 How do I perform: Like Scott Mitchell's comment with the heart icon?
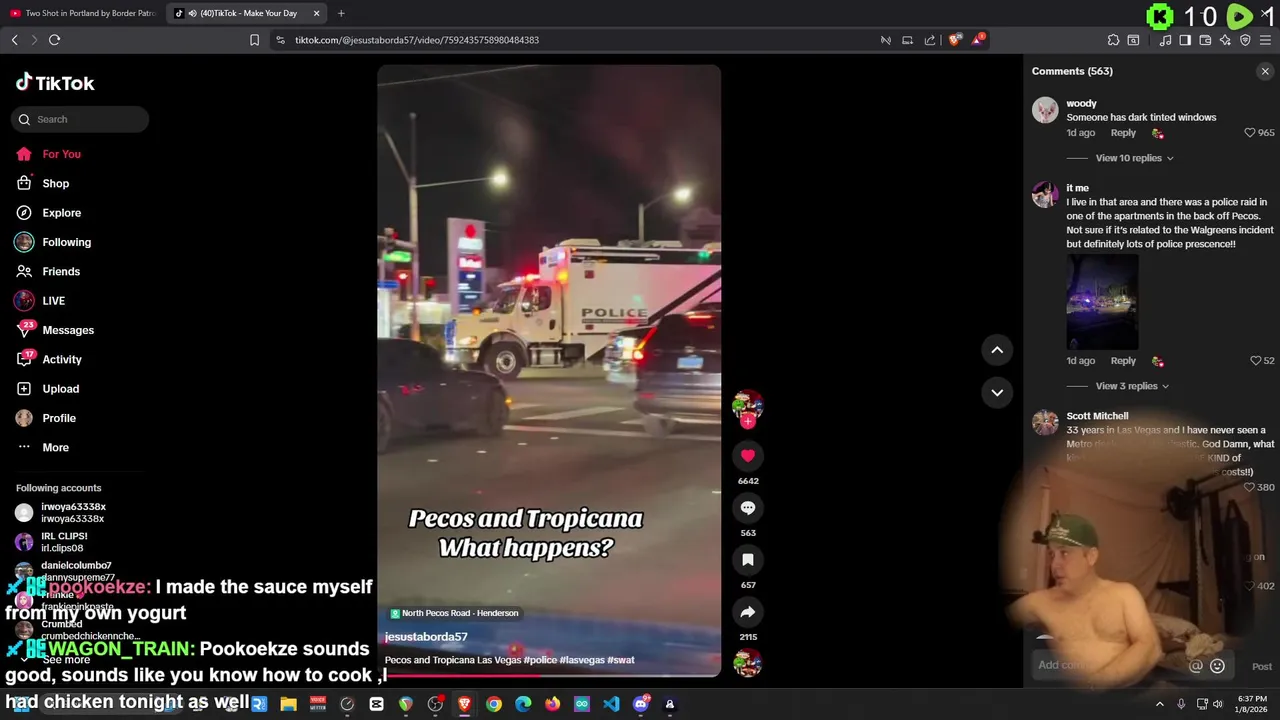pos(1249,487)
